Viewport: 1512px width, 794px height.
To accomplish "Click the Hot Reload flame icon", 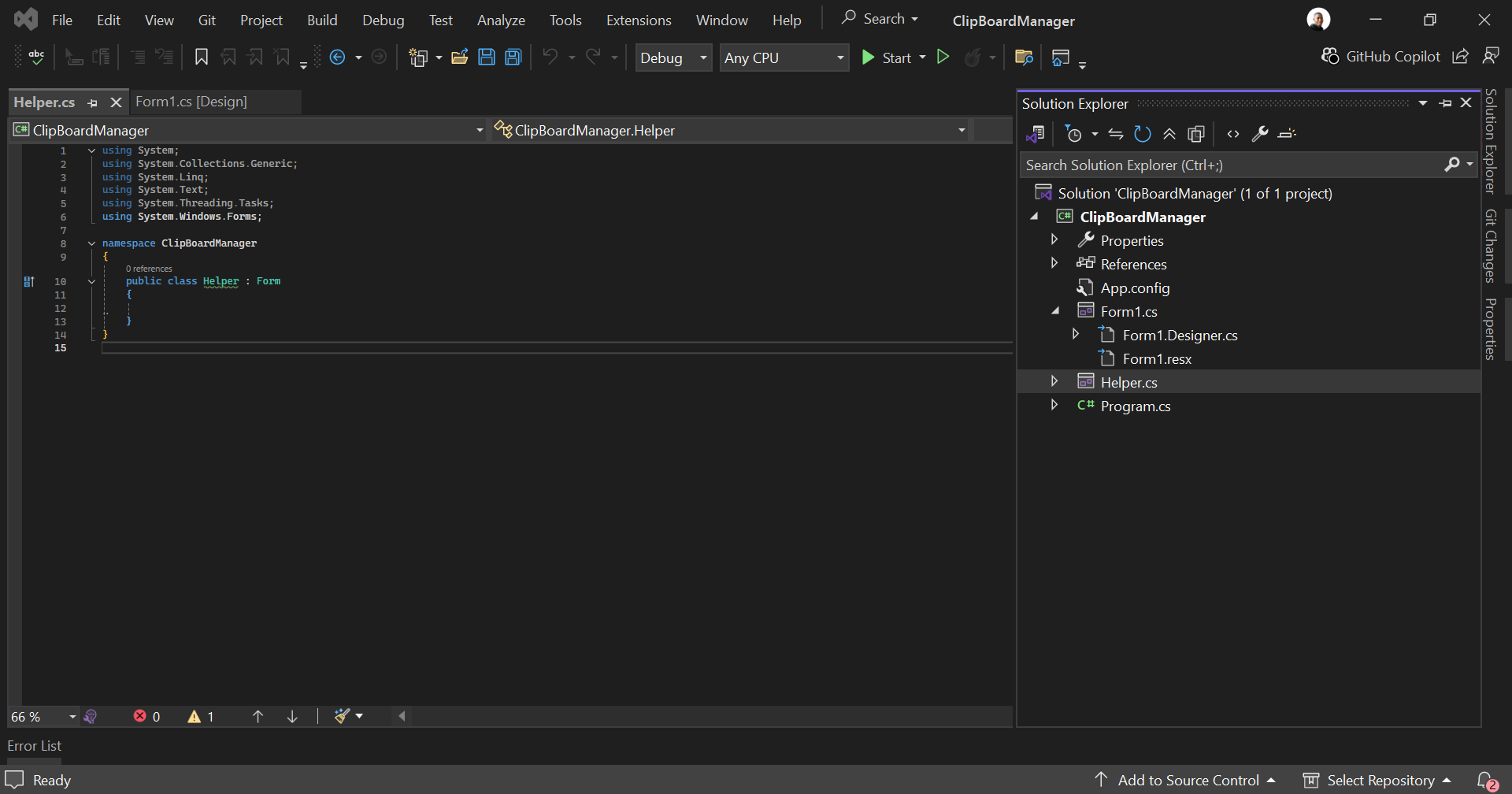I will coord(973,57).
